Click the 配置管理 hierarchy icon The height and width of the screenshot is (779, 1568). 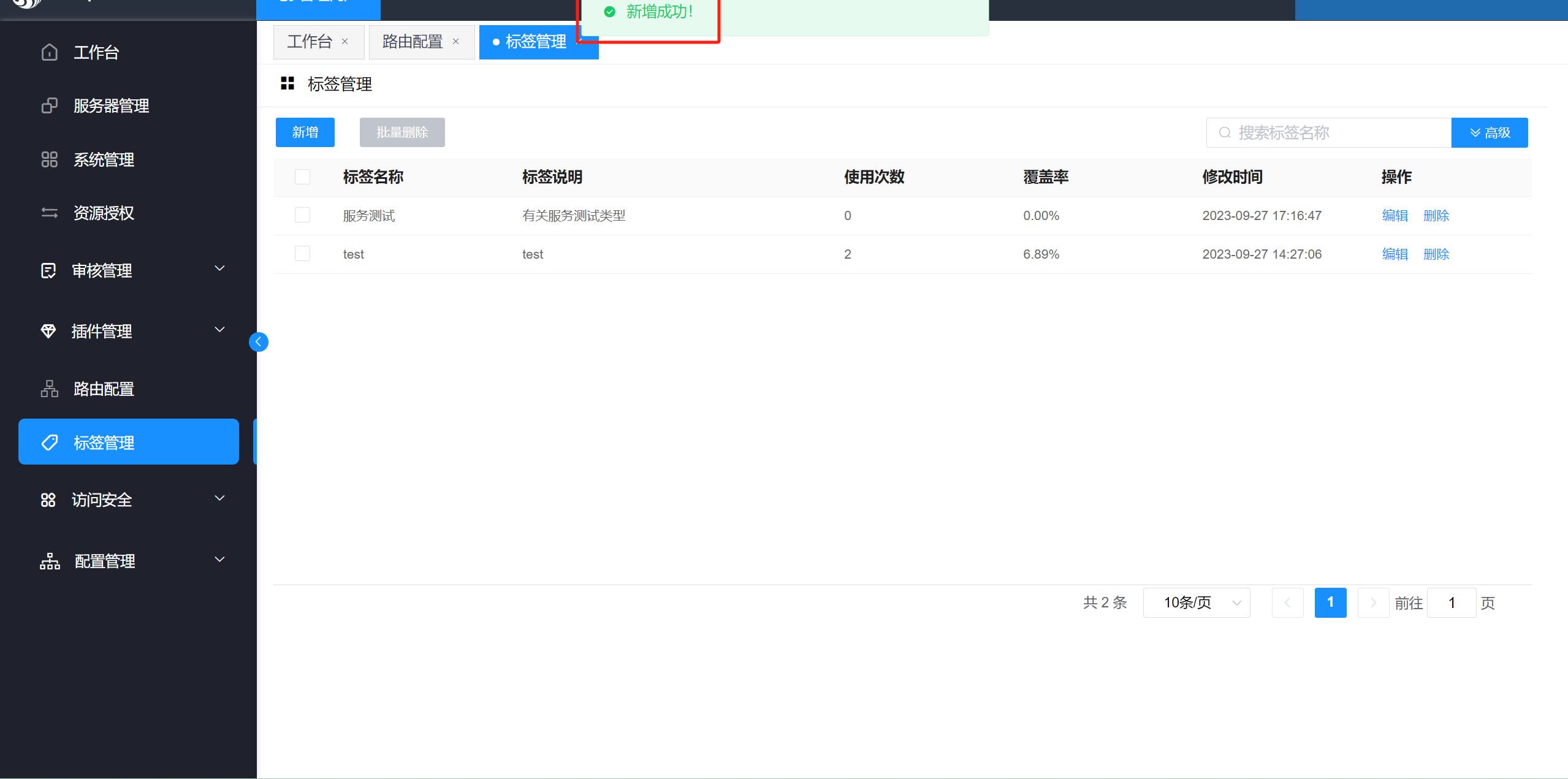pos(50,561)
